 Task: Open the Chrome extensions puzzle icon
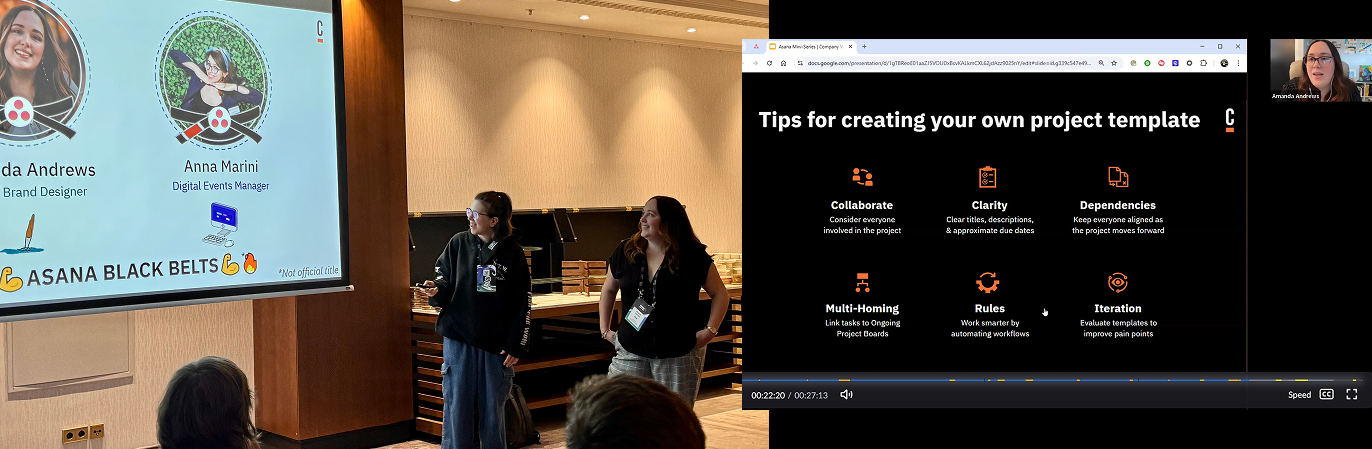(x=1203, y=63)
